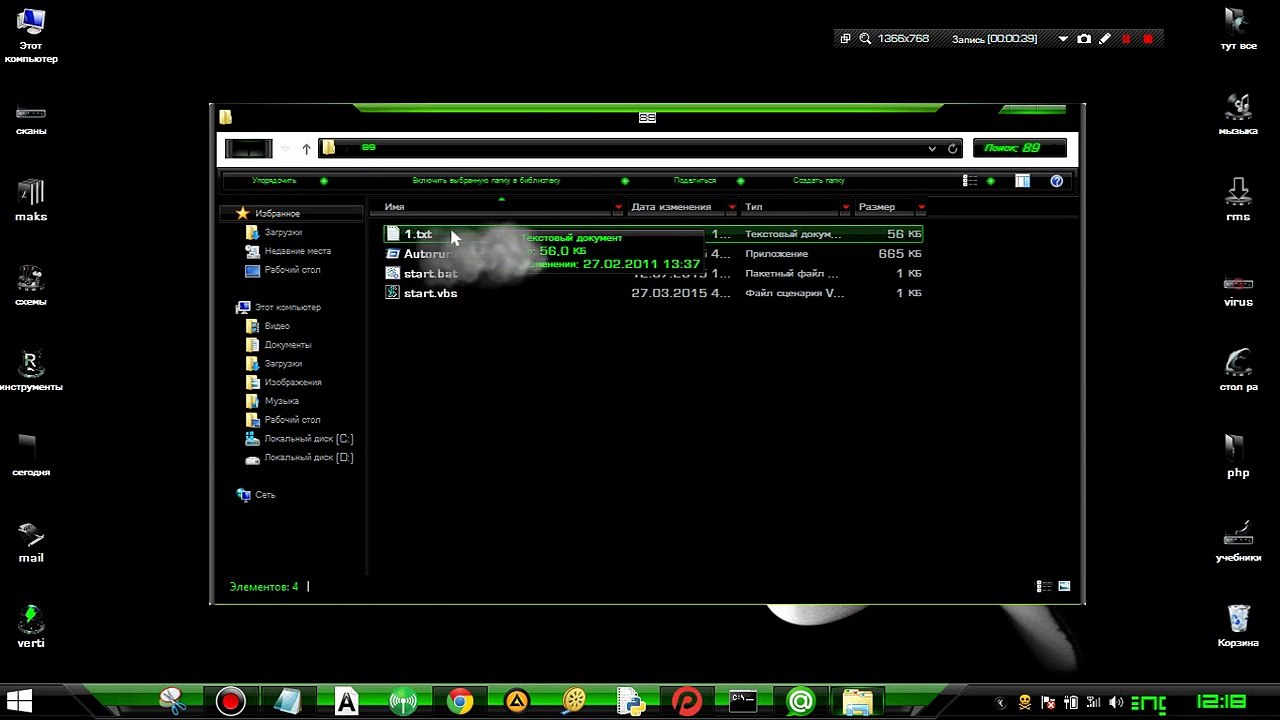Viewport: 1280px width, 720px height.
Task: Click the recorder zoom magnifier icon
Action: tap(863, 39)
